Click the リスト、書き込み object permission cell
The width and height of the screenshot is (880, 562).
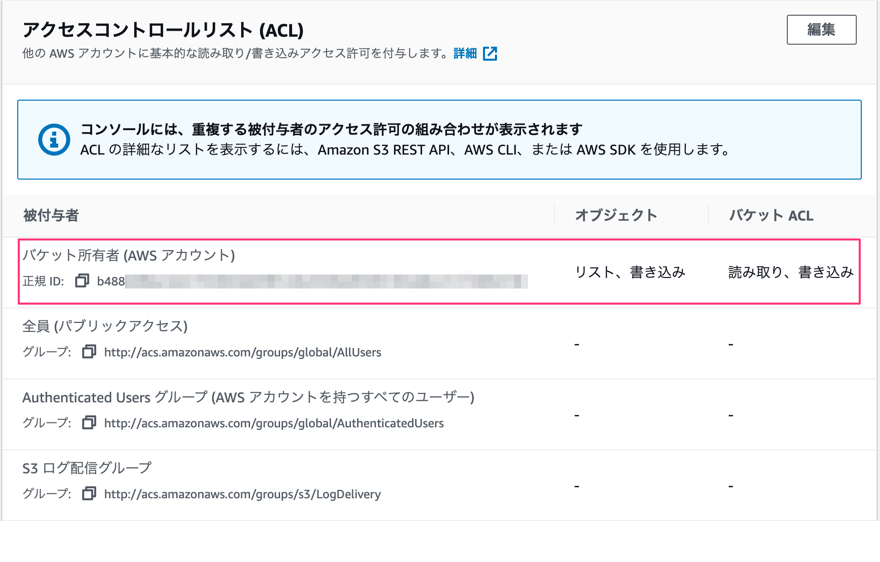click(x=630, y=272)
